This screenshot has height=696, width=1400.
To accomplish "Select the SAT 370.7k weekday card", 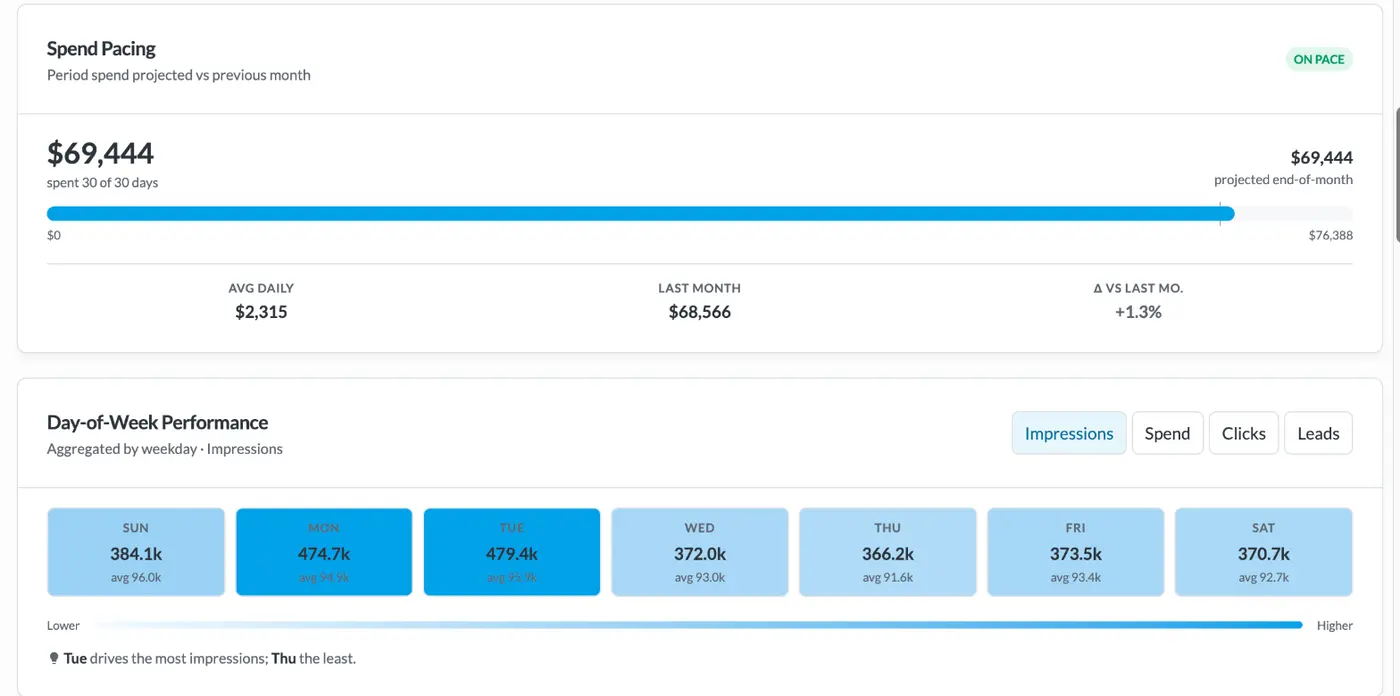I will [x=1264, y=552].
